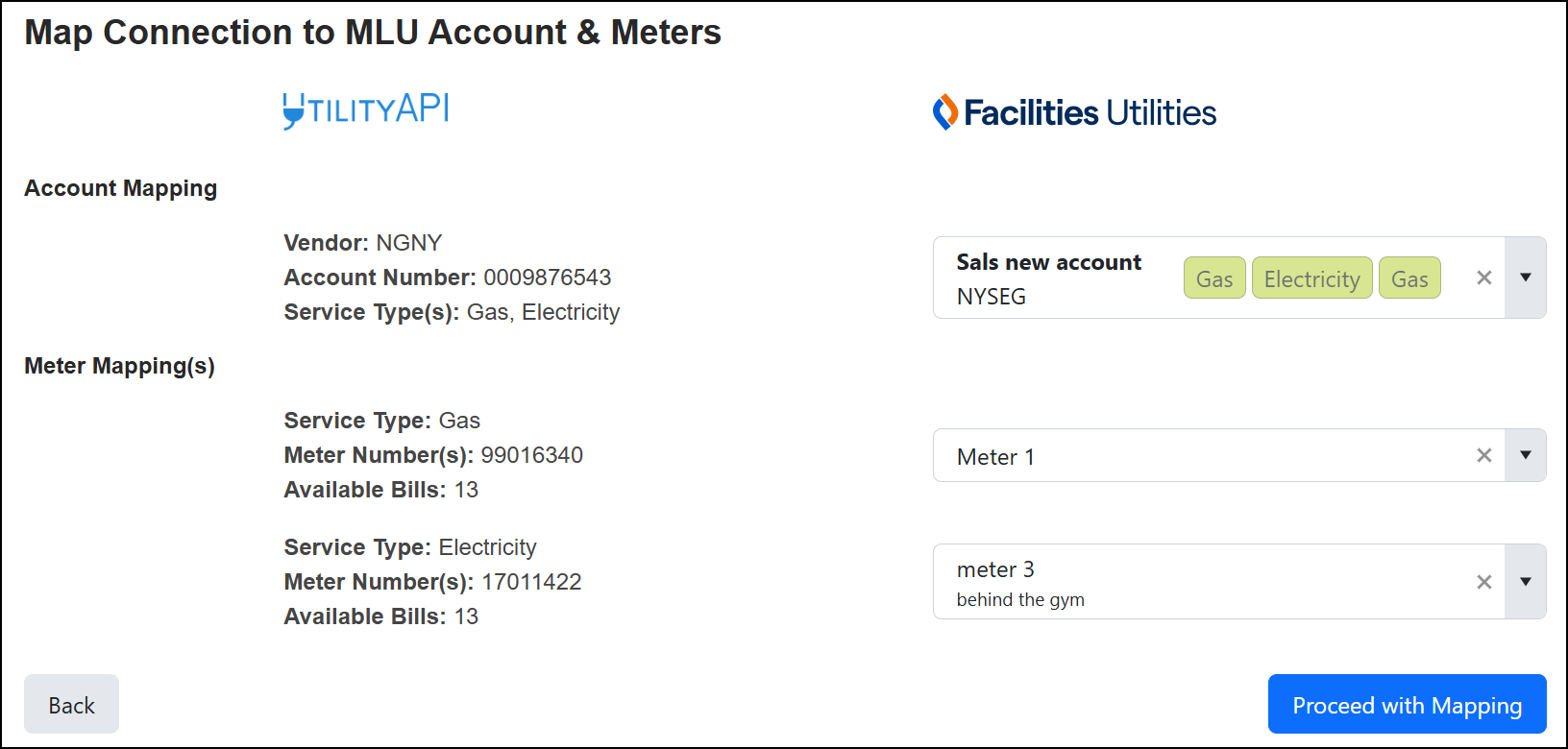Clear the meter 3 selection
This screenshot has height=749, width=1568.
(1483, 582)
